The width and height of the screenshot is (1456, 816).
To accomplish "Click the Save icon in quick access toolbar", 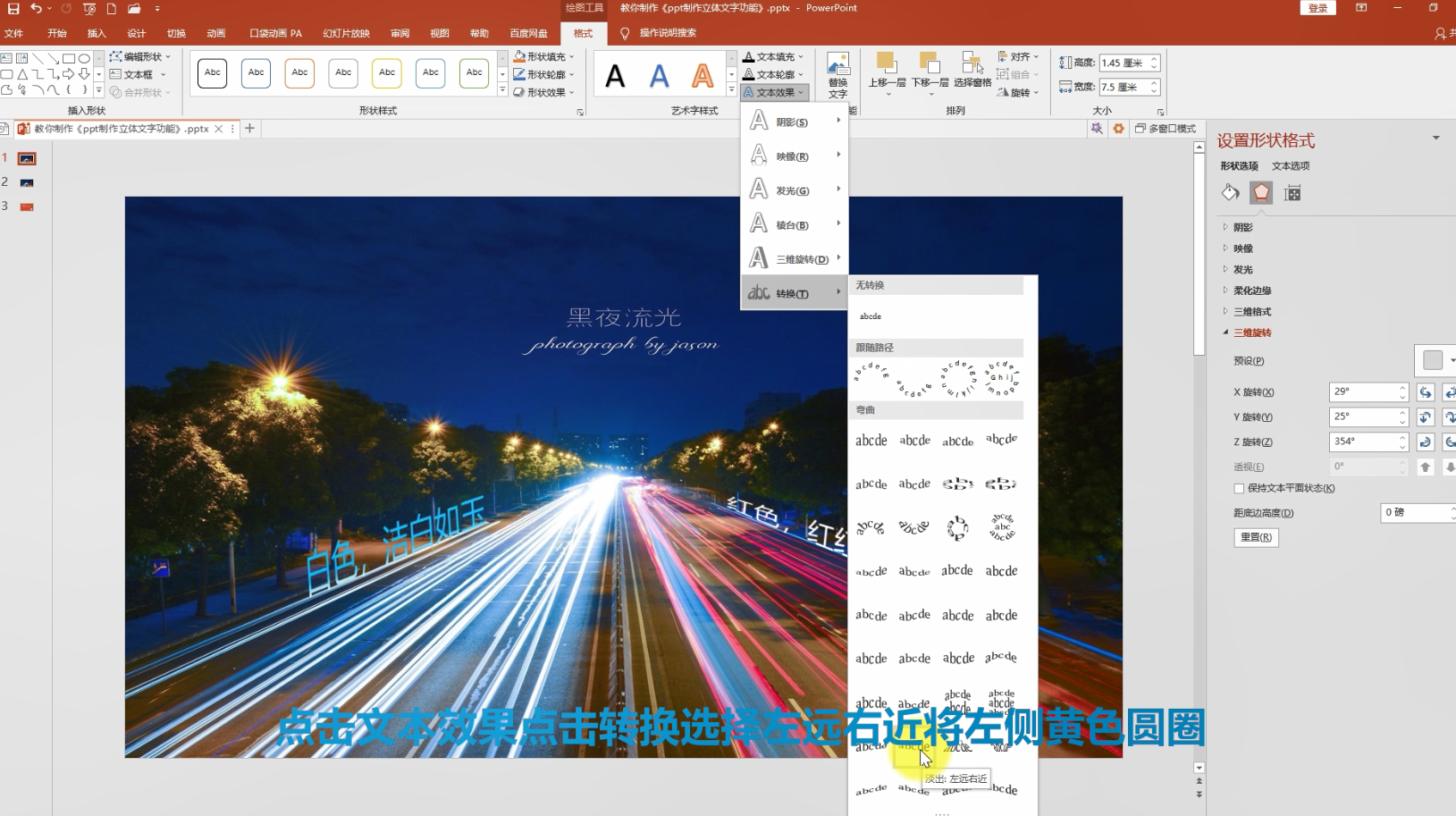I will tap(13, 8).
